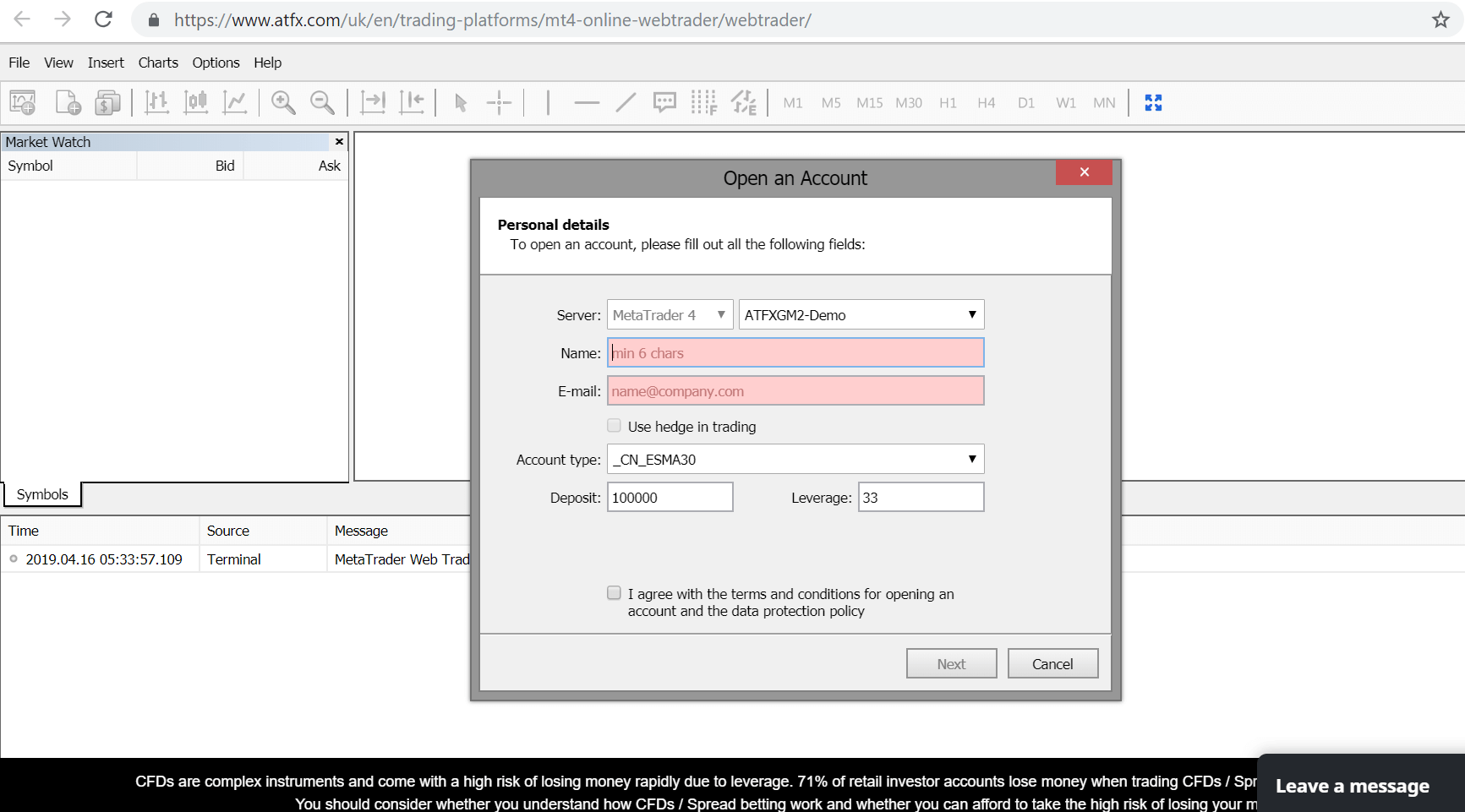This screenshot has height=812, width=1465.
Task: Switch to W1 timeframe
Action: pos(1066,103)
